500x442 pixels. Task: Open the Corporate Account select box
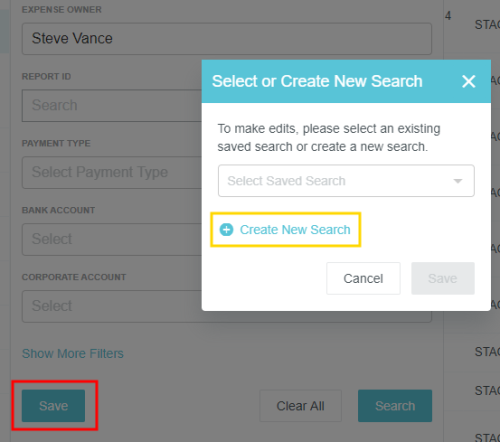click(x=112, y=306)
